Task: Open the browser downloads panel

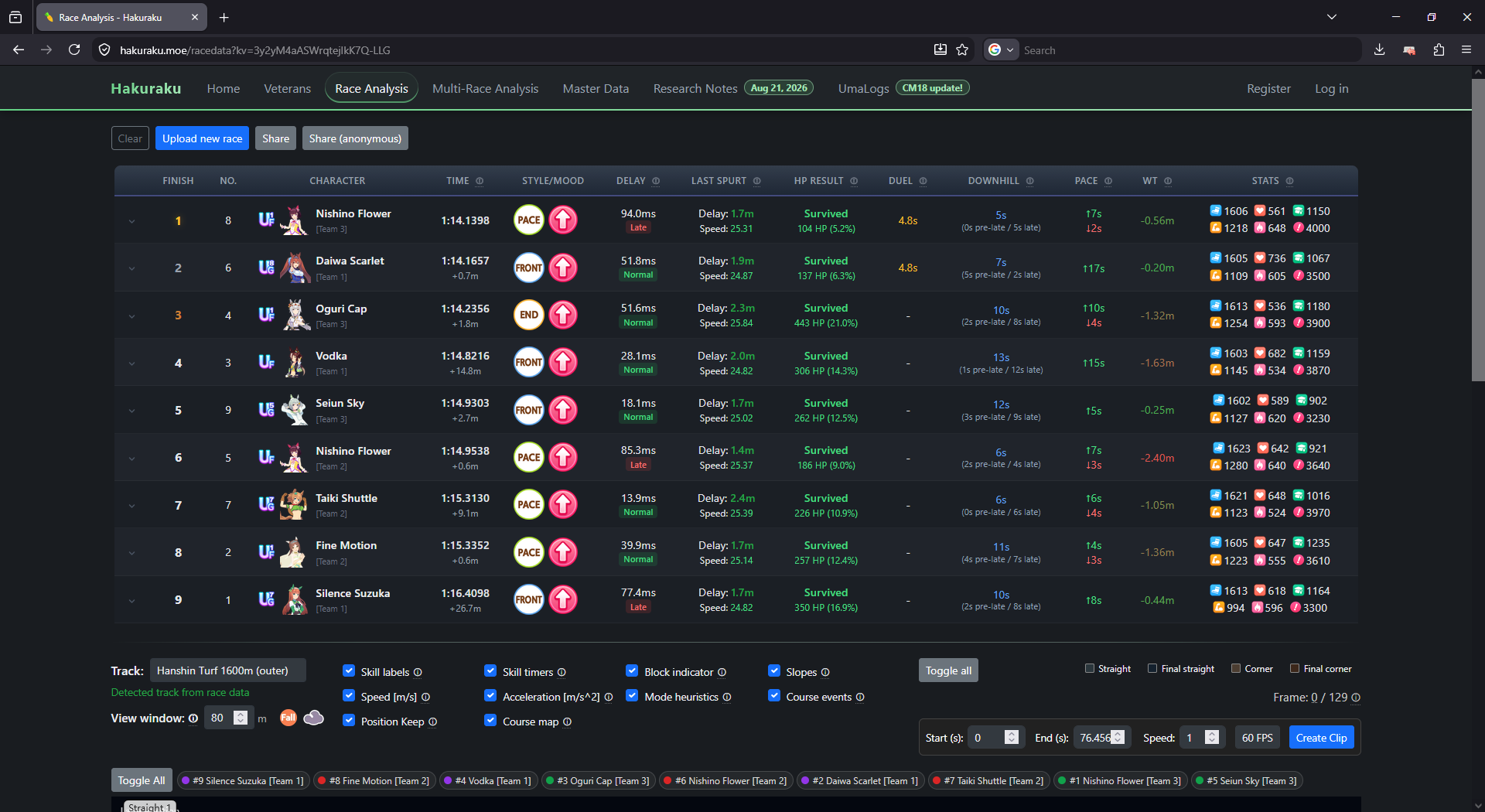Action: (1379, 49)
